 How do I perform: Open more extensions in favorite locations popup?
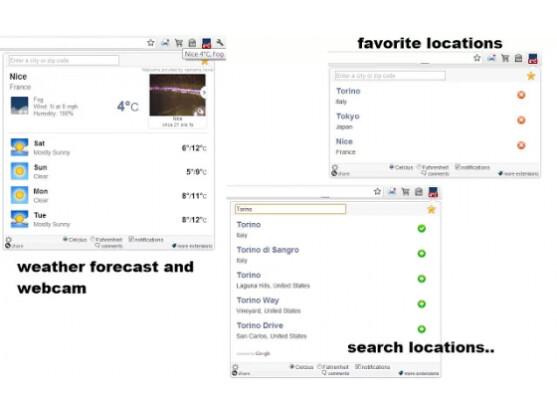click(518, 174)
